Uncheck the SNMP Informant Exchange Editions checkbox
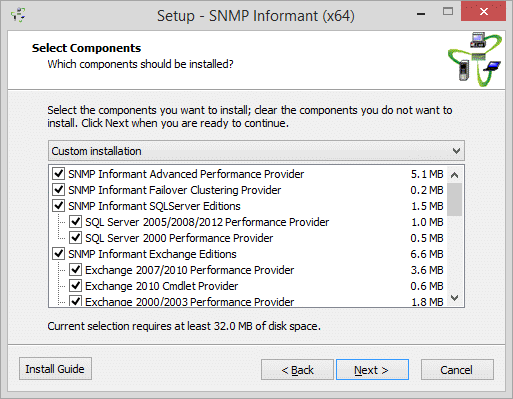The width and height of the screenshot is (513, 399). [59, 254]
